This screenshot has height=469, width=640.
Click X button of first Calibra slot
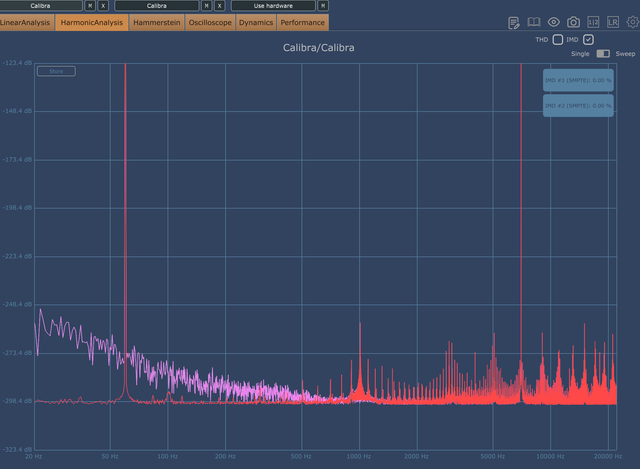pos(103,6)
